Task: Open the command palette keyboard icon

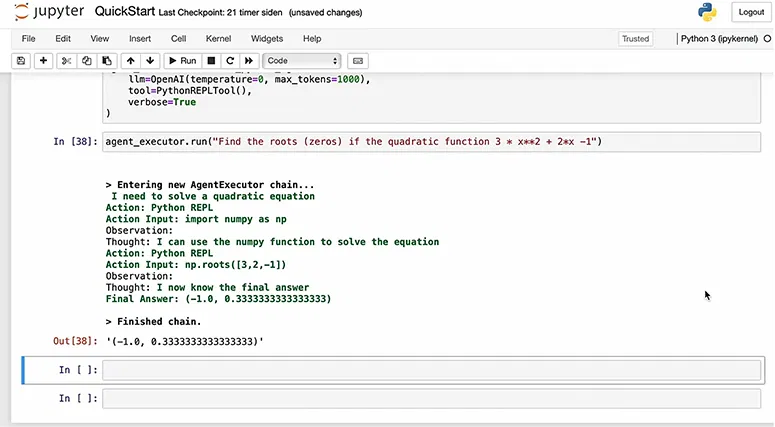Action: pyautogui.click(x=358, y=61)
